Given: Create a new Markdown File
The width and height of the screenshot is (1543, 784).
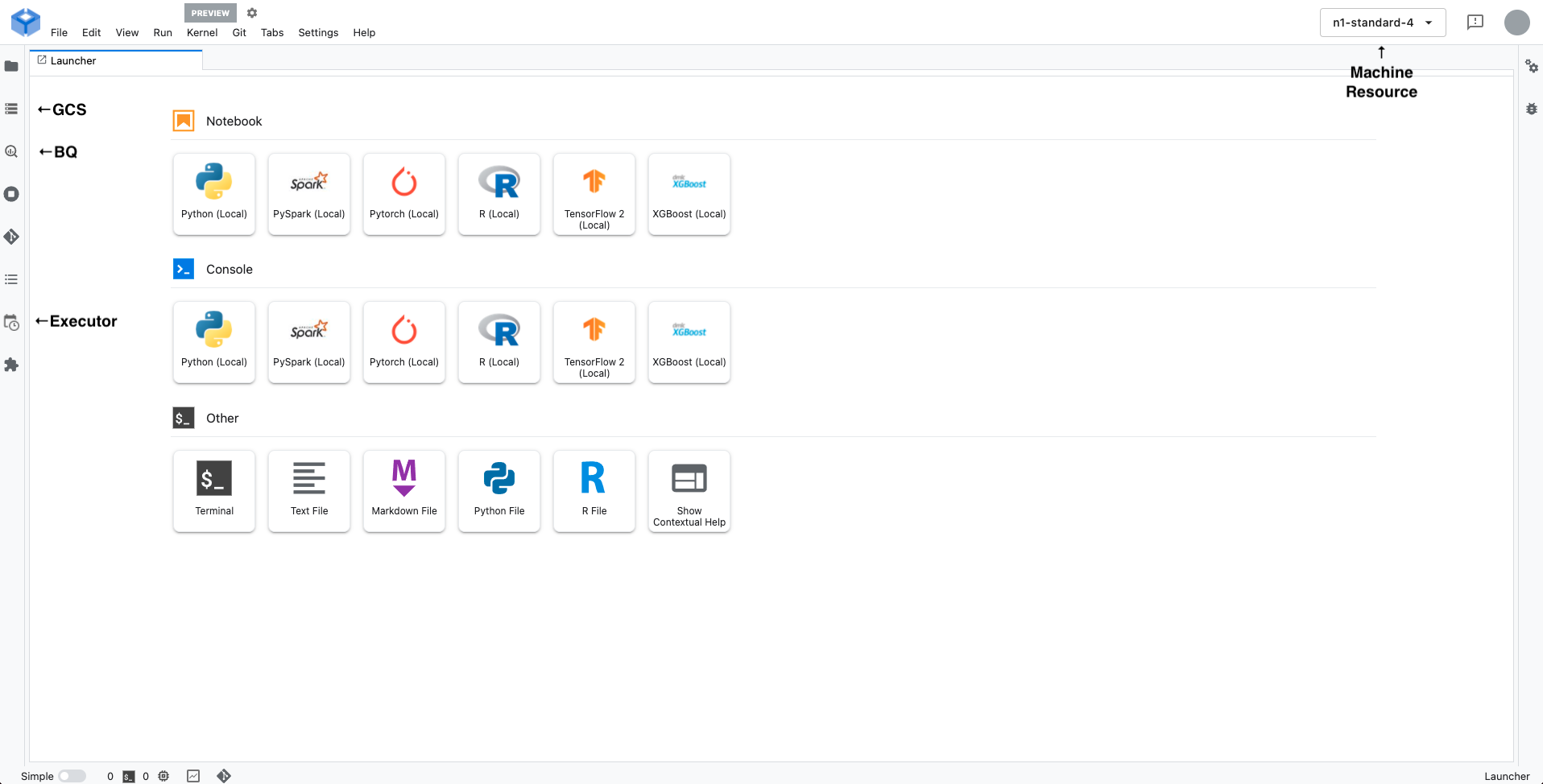Looking at the screenshot, I should coord(404,491).
